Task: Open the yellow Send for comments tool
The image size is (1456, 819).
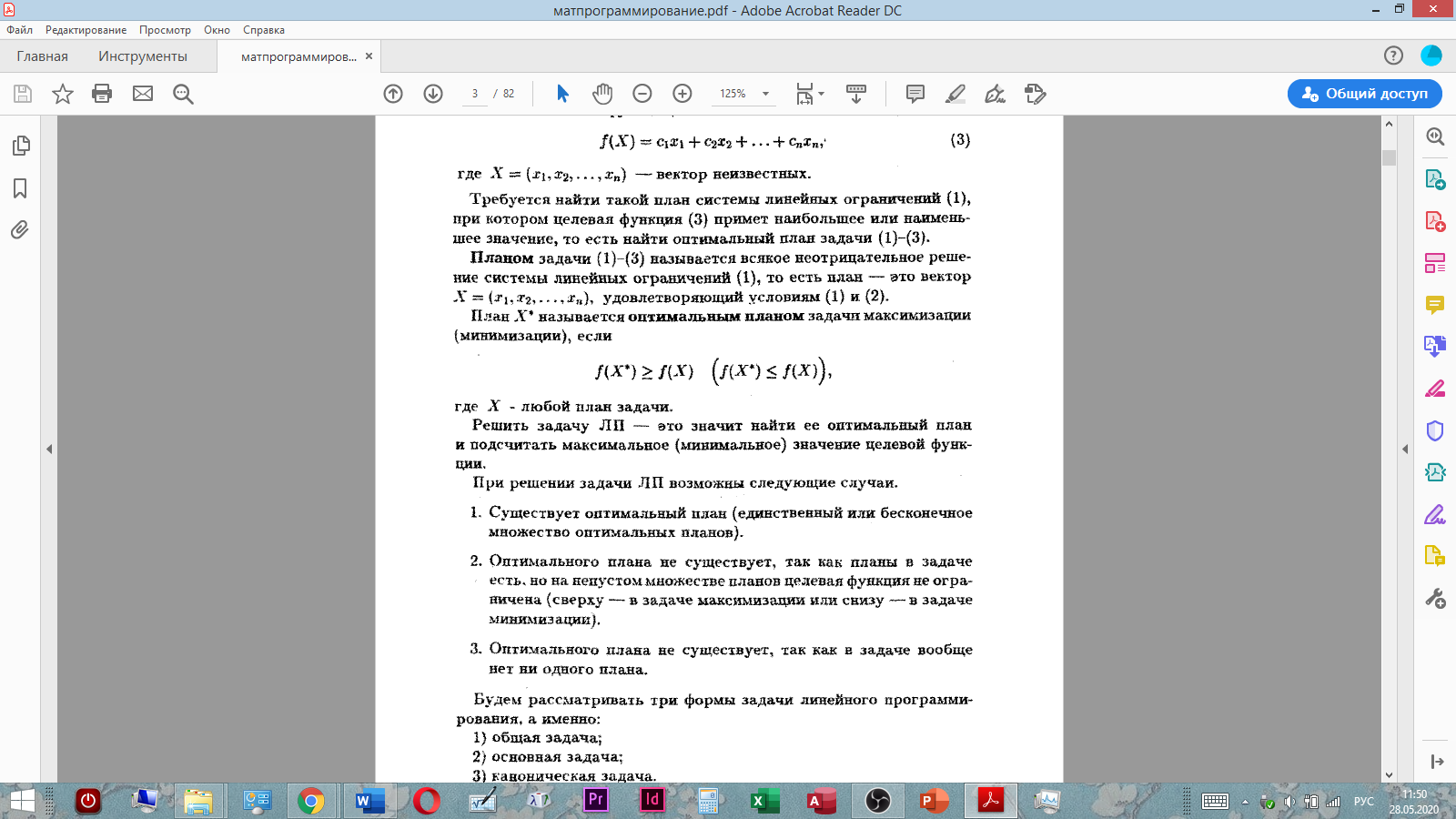Action: (x=1435, y=556)
